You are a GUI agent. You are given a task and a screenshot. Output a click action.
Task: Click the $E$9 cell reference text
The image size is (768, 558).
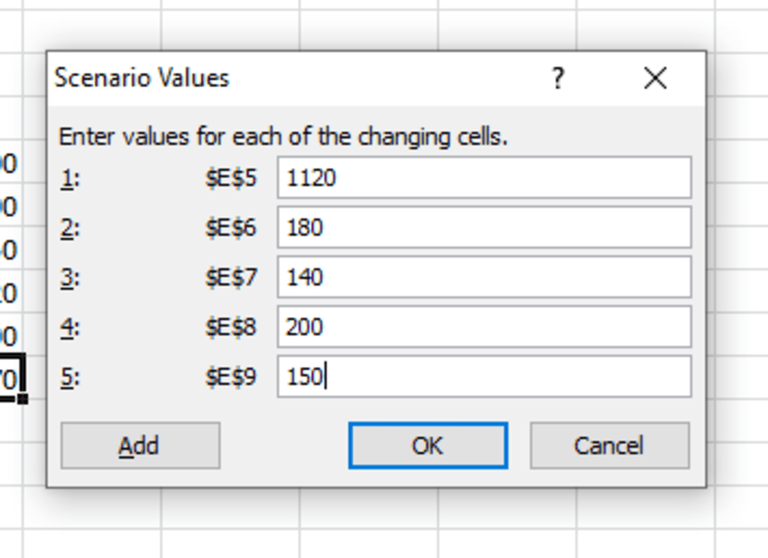pos(231,378)
